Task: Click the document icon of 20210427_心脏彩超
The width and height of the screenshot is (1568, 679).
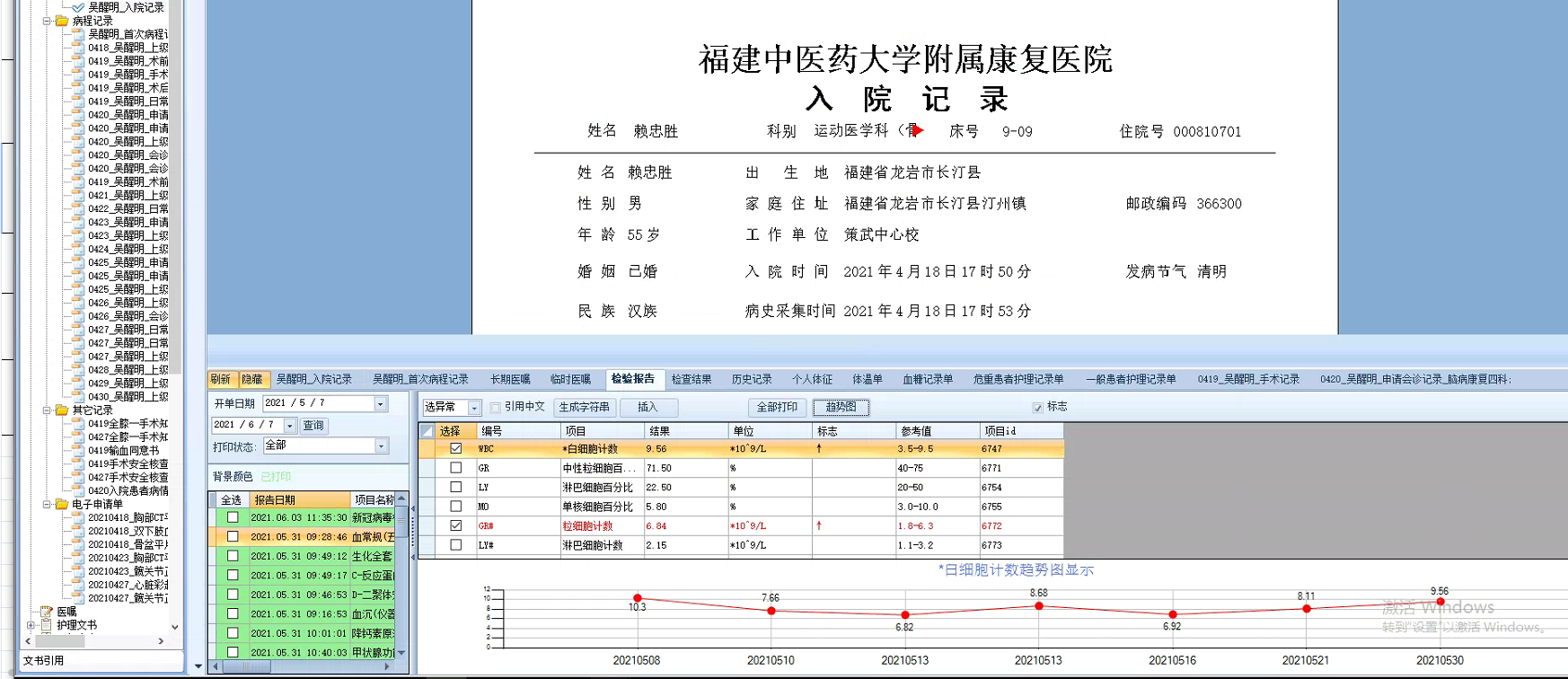Action: click(x=78, y=585)
